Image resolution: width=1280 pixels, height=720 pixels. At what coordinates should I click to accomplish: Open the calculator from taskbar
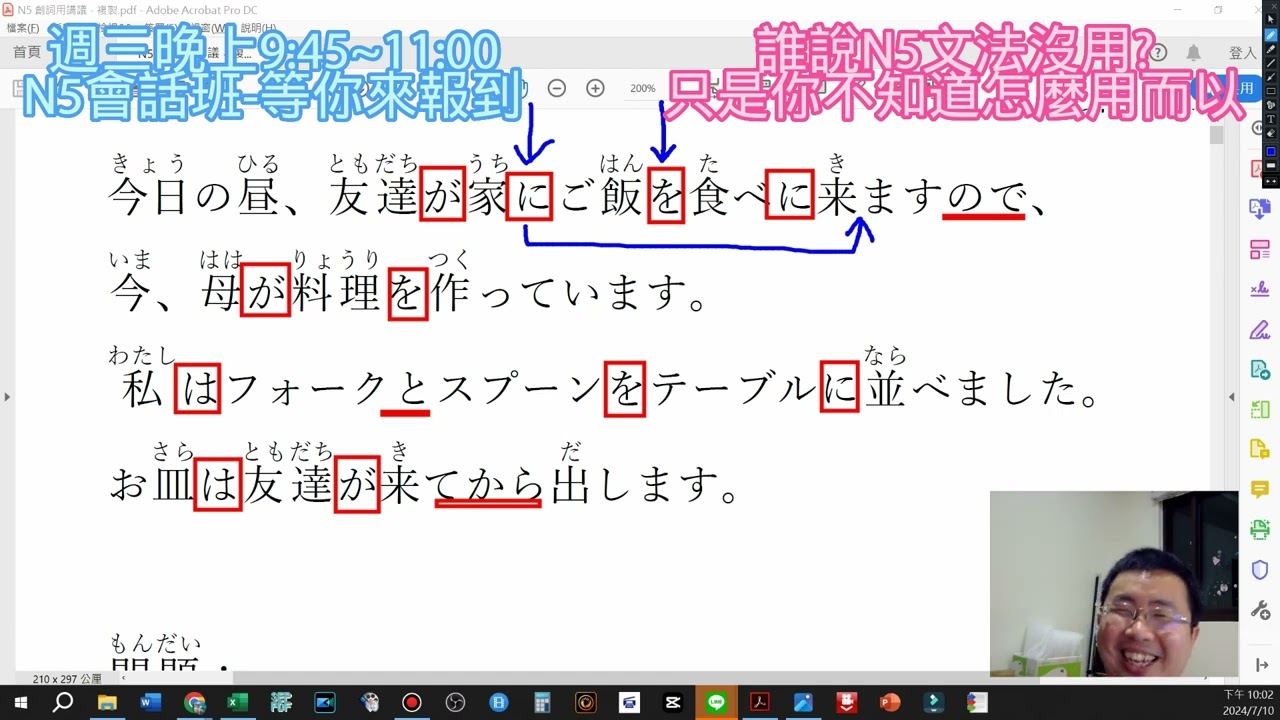pyautogui.click(x=542, y=703)
